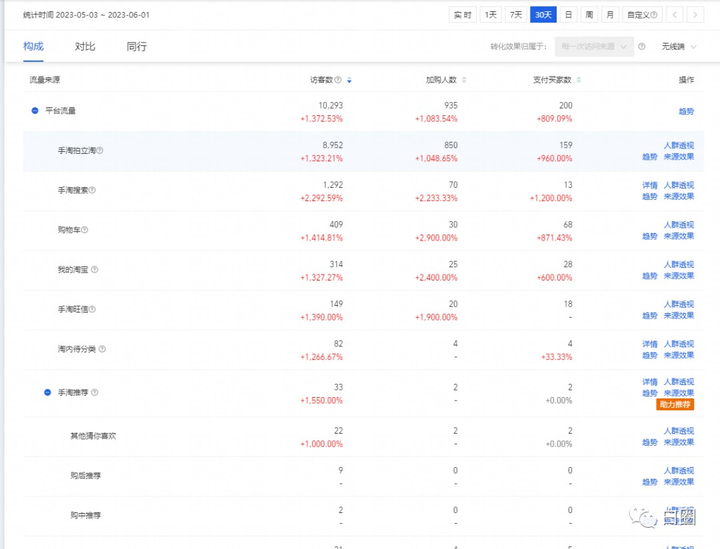Collapse the 平台流量 row group

(x=35, y=111)
